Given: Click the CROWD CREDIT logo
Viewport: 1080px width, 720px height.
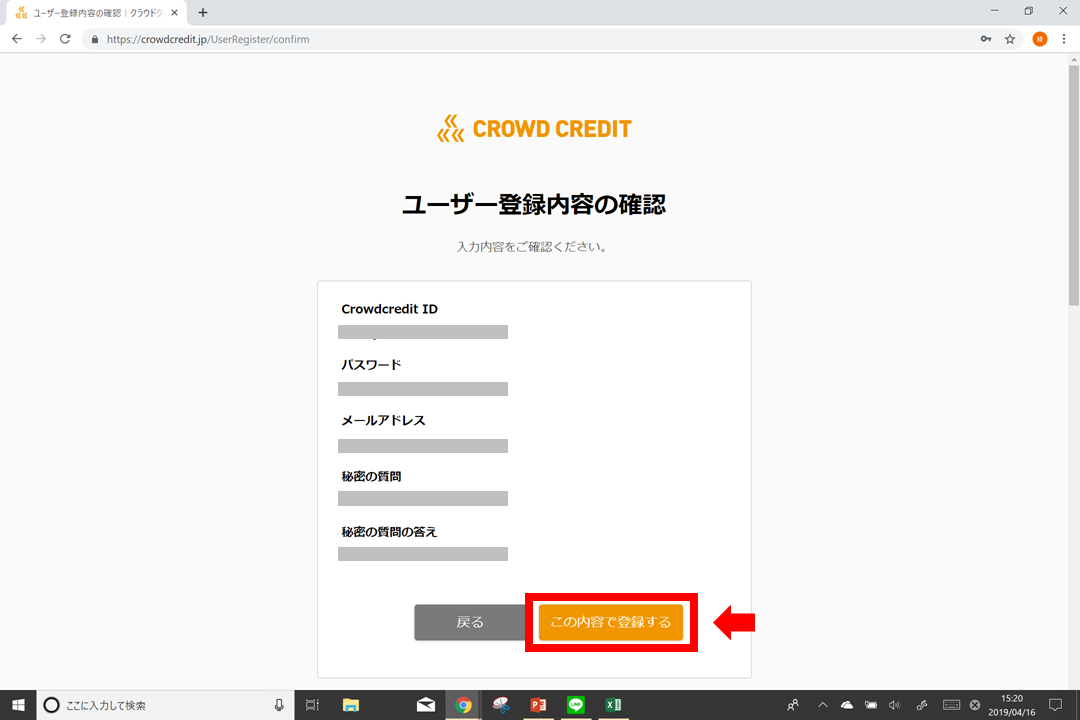Looking at the screenshot, I should 534,129.
